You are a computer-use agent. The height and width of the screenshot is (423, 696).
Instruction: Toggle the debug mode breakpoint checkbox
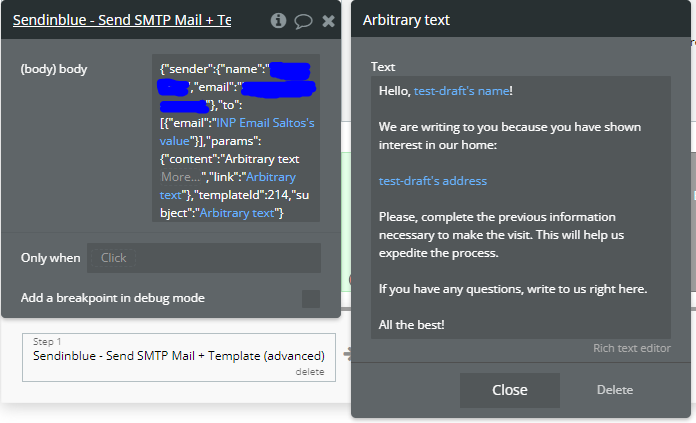(x=311, y=299)
